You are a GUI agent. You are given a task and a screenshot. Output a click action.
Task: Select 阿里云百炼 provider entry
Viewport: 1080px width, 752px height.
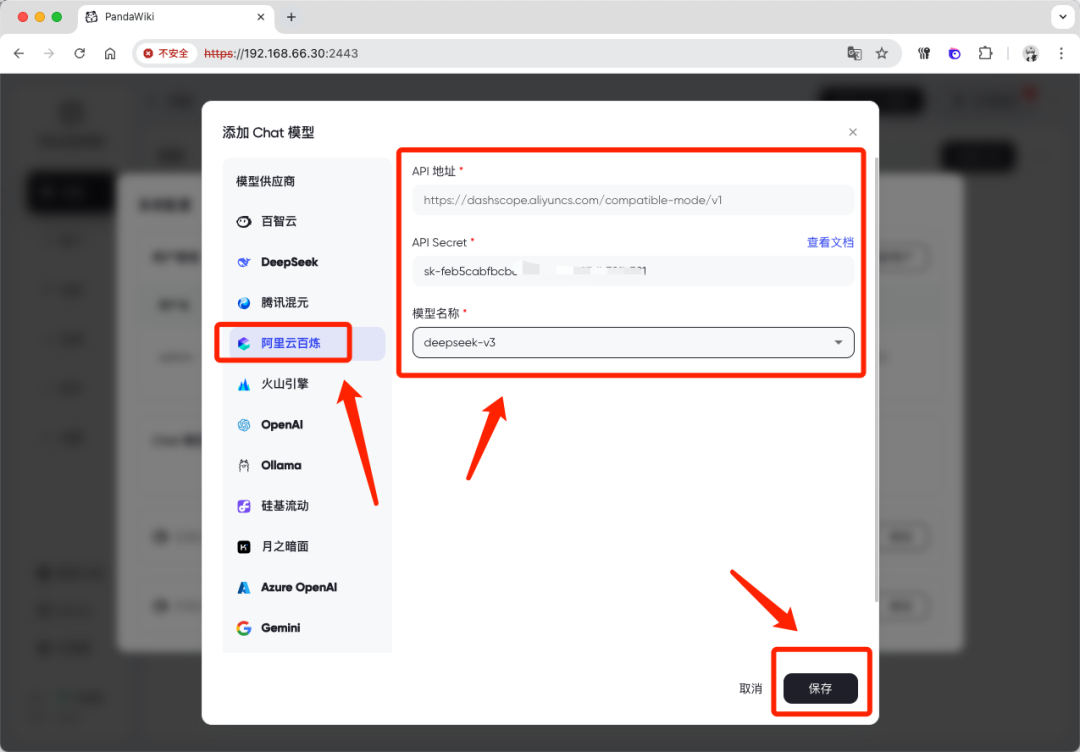[307, 343]
